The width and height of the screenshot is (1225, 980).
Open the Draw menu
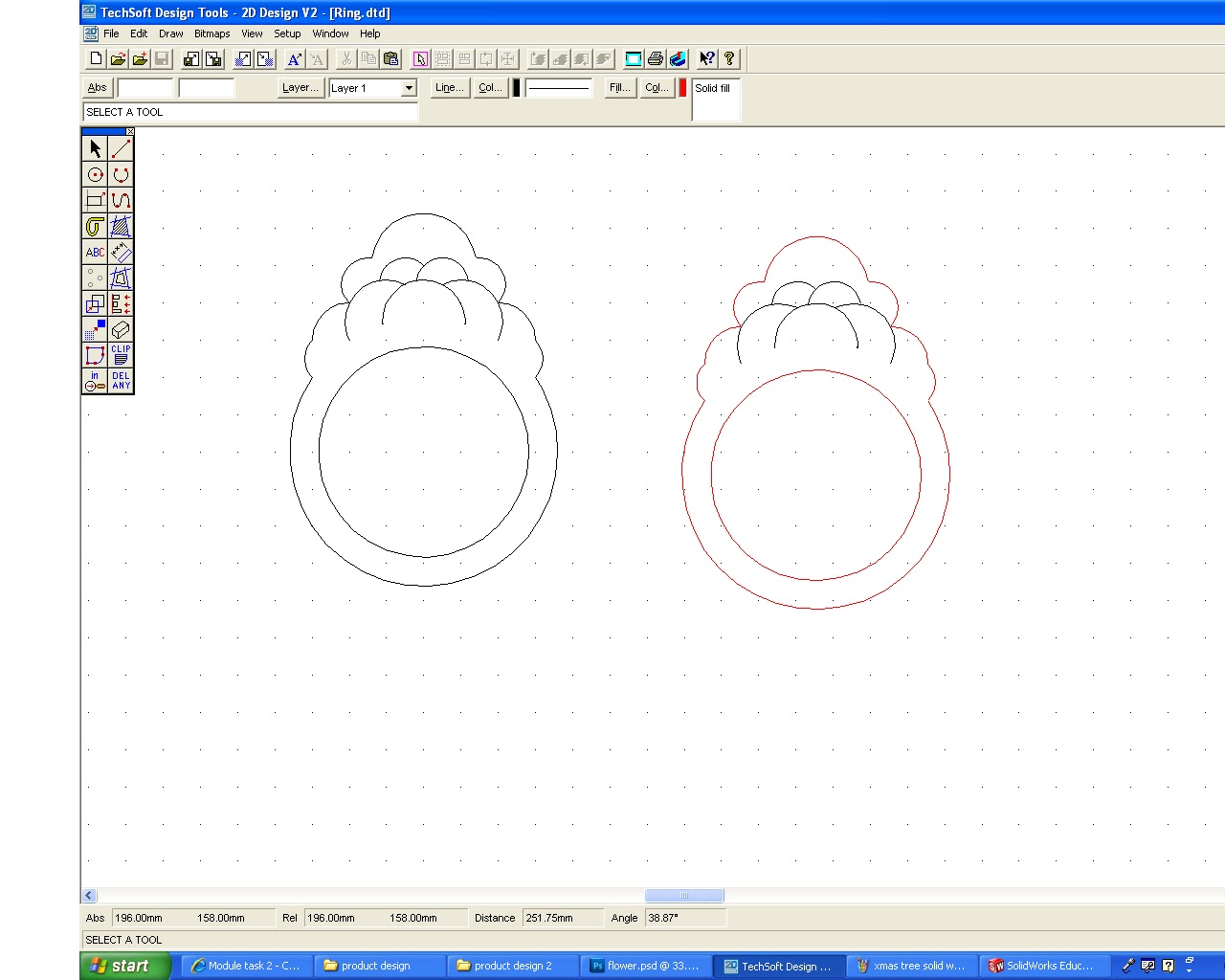170,33
